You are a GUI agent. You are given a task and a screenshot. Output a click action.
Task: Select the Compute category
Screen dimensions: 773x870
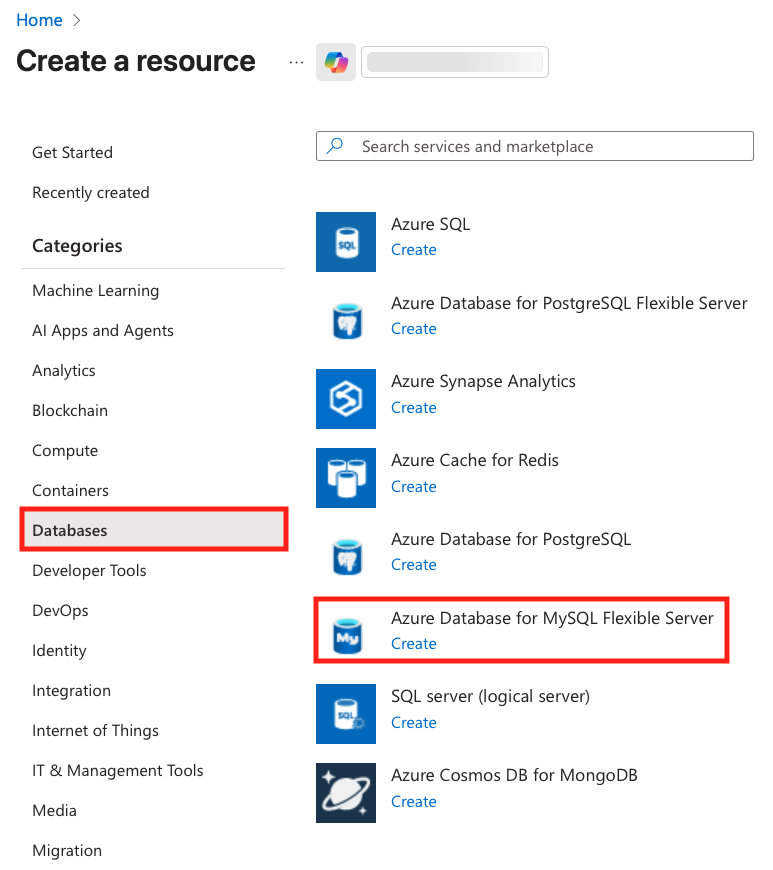point(65,451)
